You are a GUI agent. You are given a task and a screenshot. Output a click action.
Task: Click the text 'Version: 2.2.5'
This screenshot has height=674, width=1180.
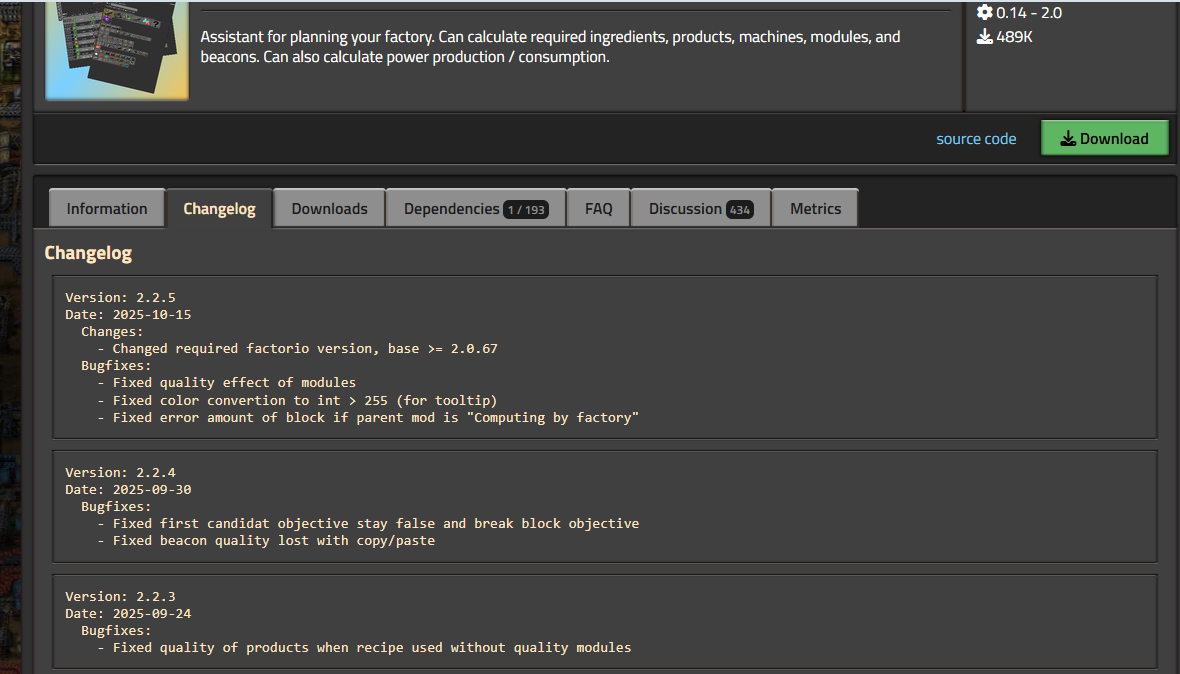point(120,297)
